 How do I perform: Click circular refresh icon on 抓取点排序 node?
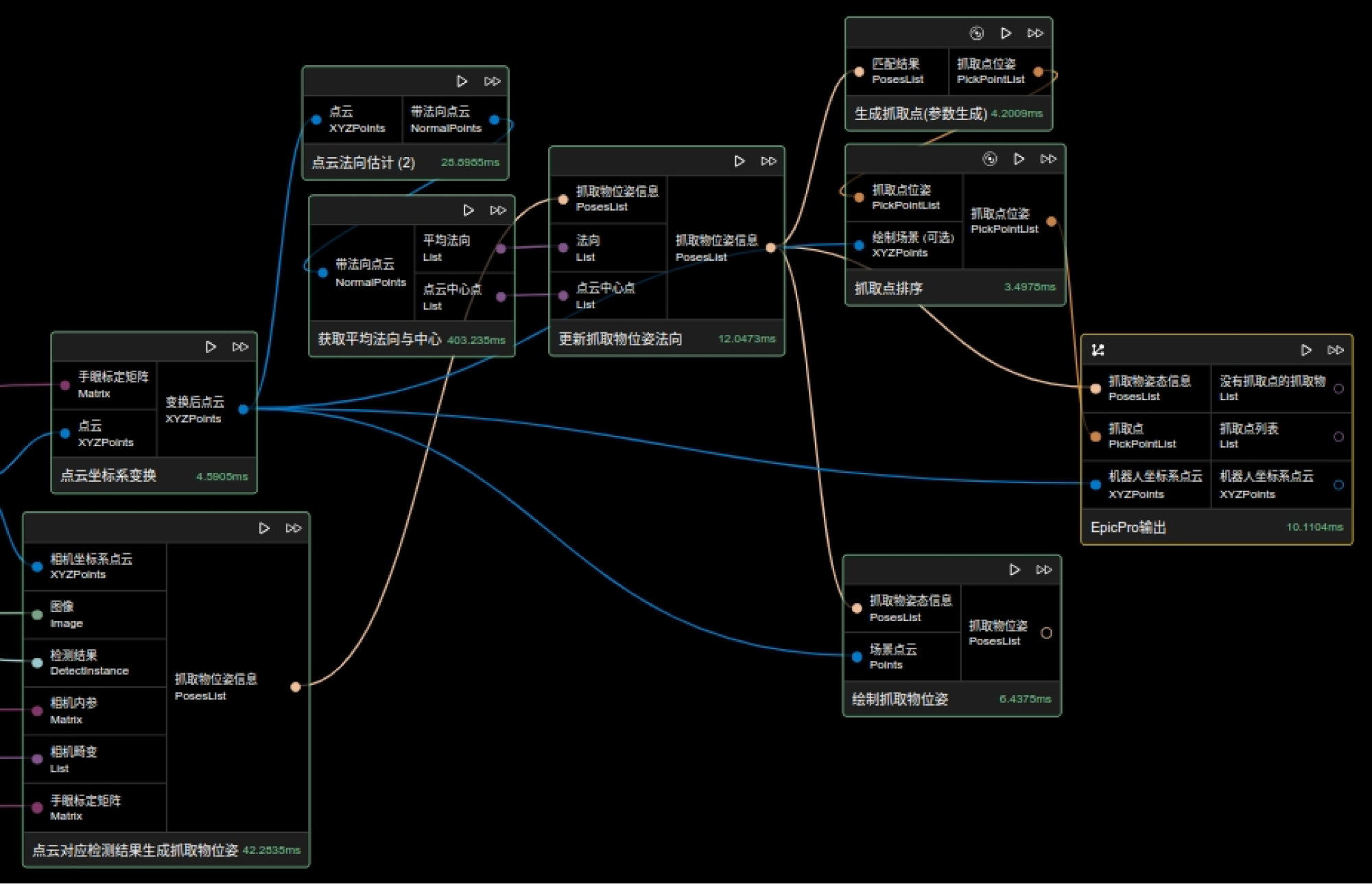pyautogui.click(x=989, y=159)
